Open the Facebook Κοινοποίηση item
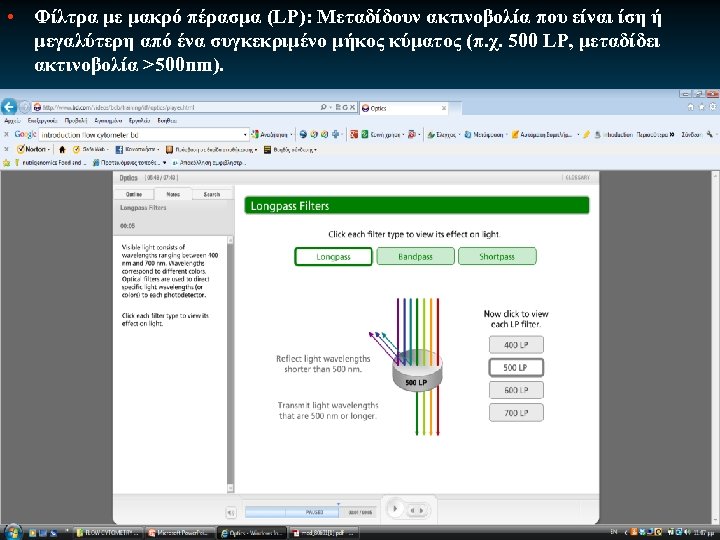720x540 pixels. tap(137, 149)
